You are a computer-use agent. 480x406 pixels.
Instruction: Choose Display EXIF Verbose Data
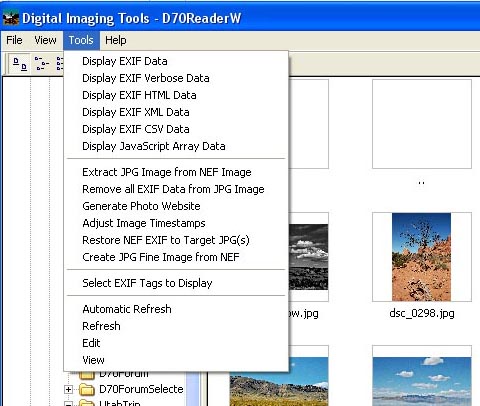click(x=176, y=78)
